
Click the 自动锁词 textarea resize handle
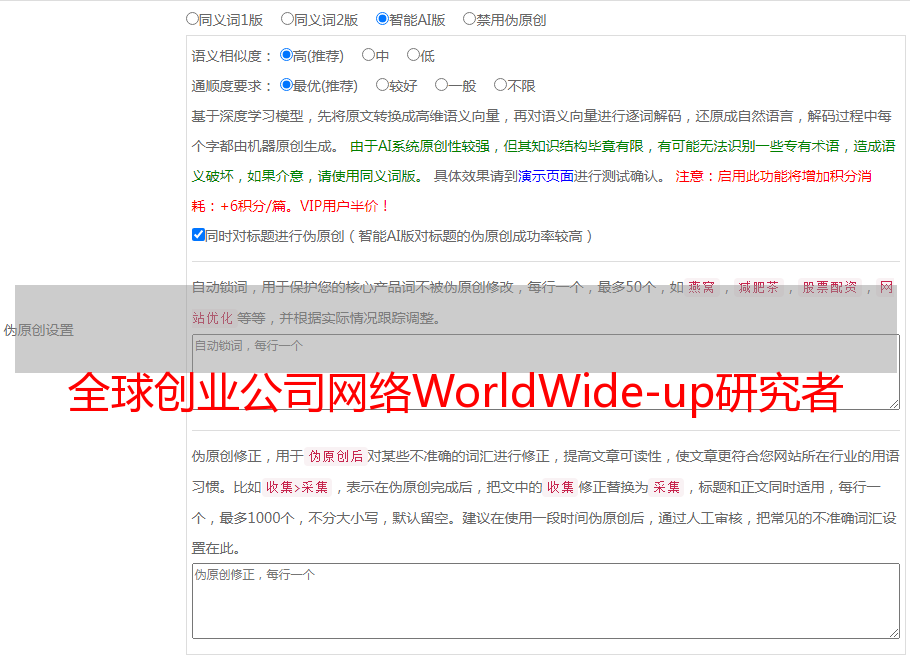pyautogui.click(x=894, y=404)
